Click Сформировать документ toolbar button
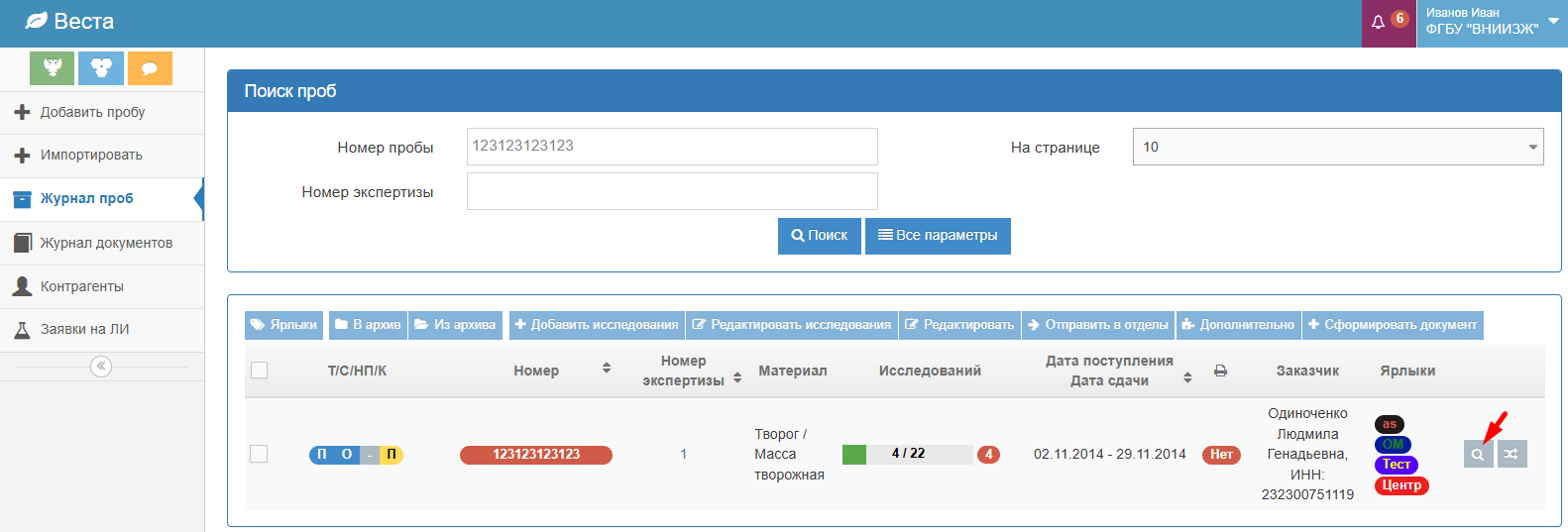The width and height of the screenshot is (1568, 532). point(1392,325)
